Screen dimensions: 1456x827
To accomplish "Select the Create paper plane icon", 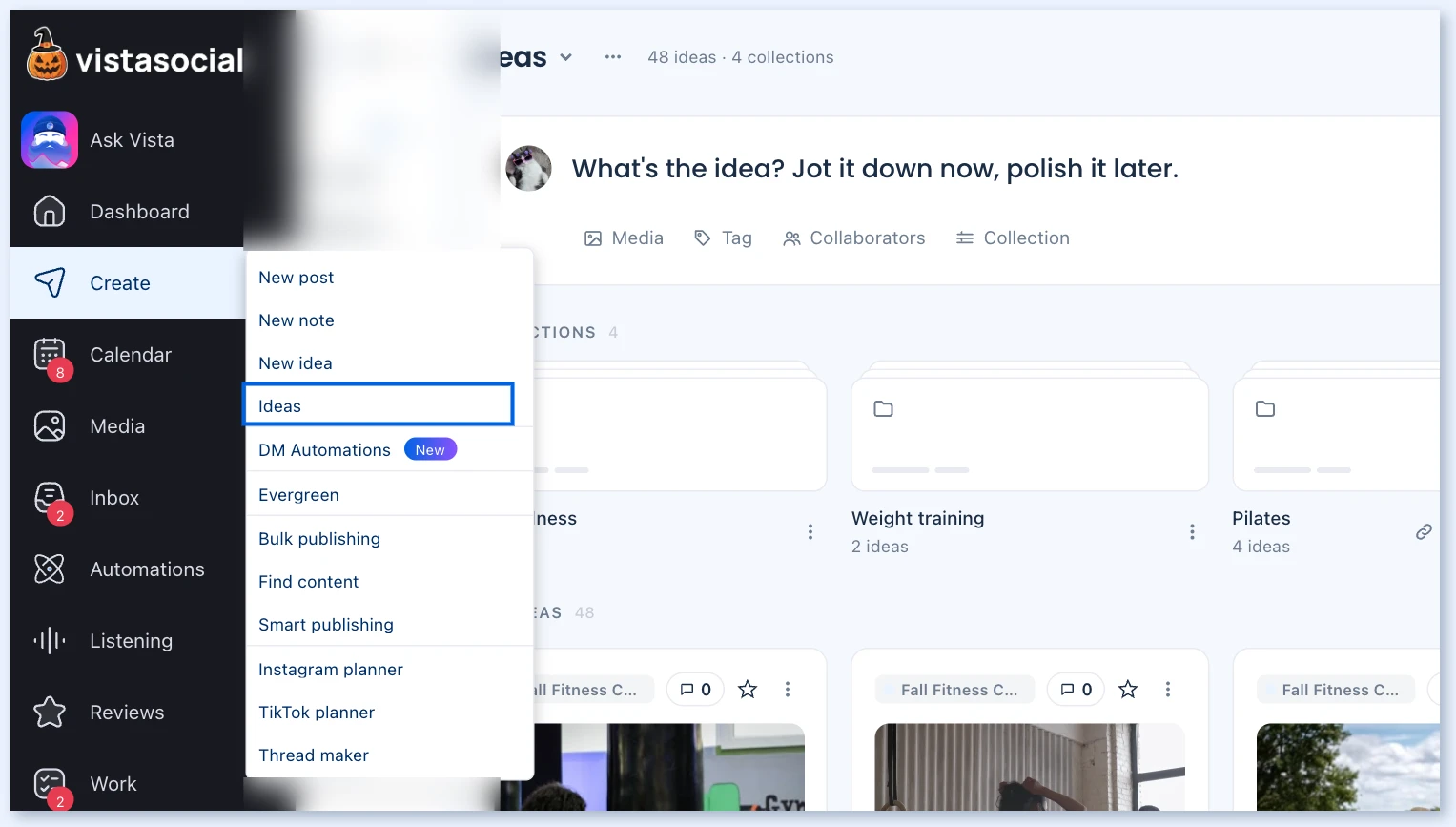I will (50, 282).
